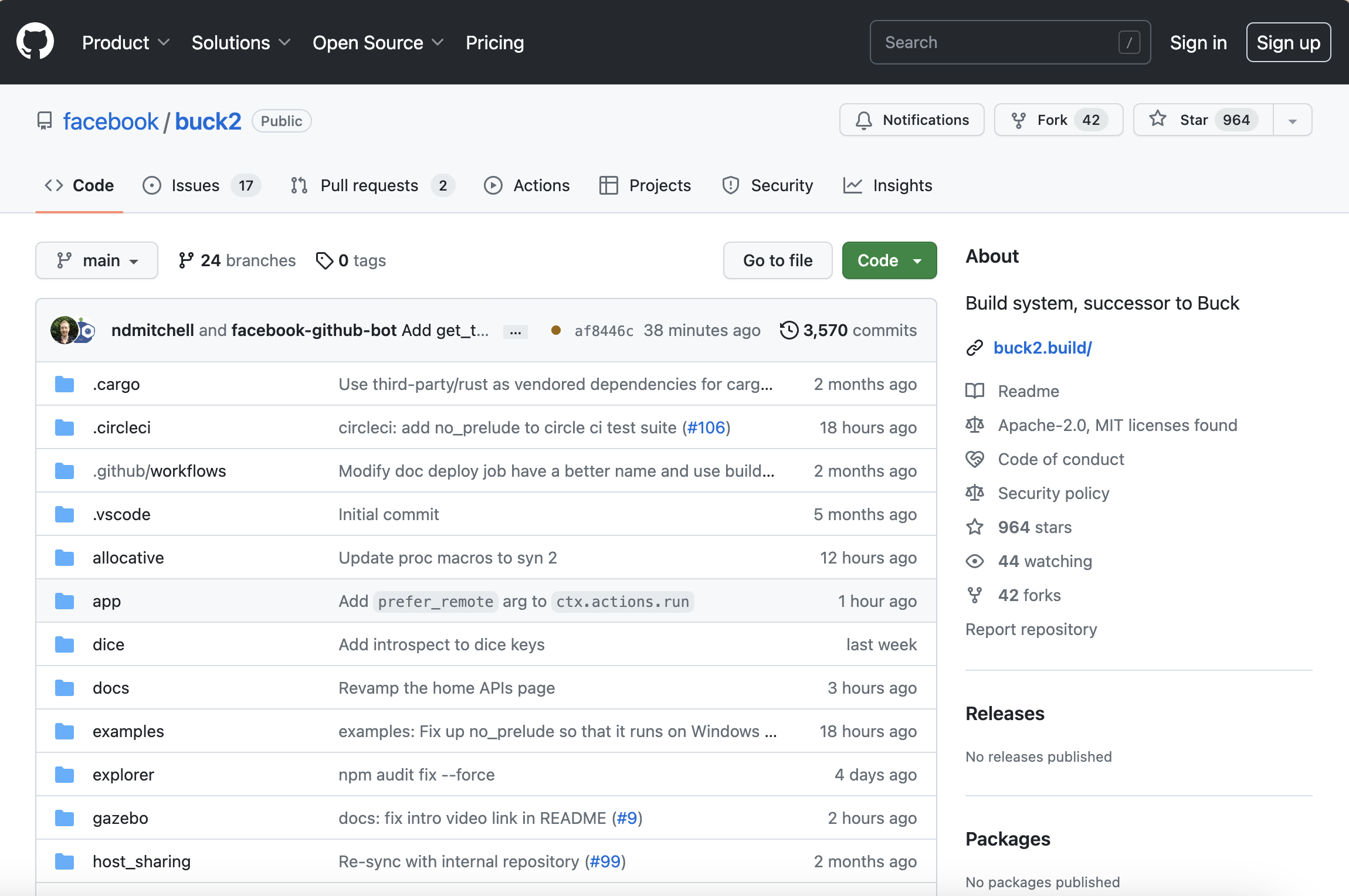Screen dimensions: 1349x896
Task: Click the Fork button
Action: point(1059,120)
